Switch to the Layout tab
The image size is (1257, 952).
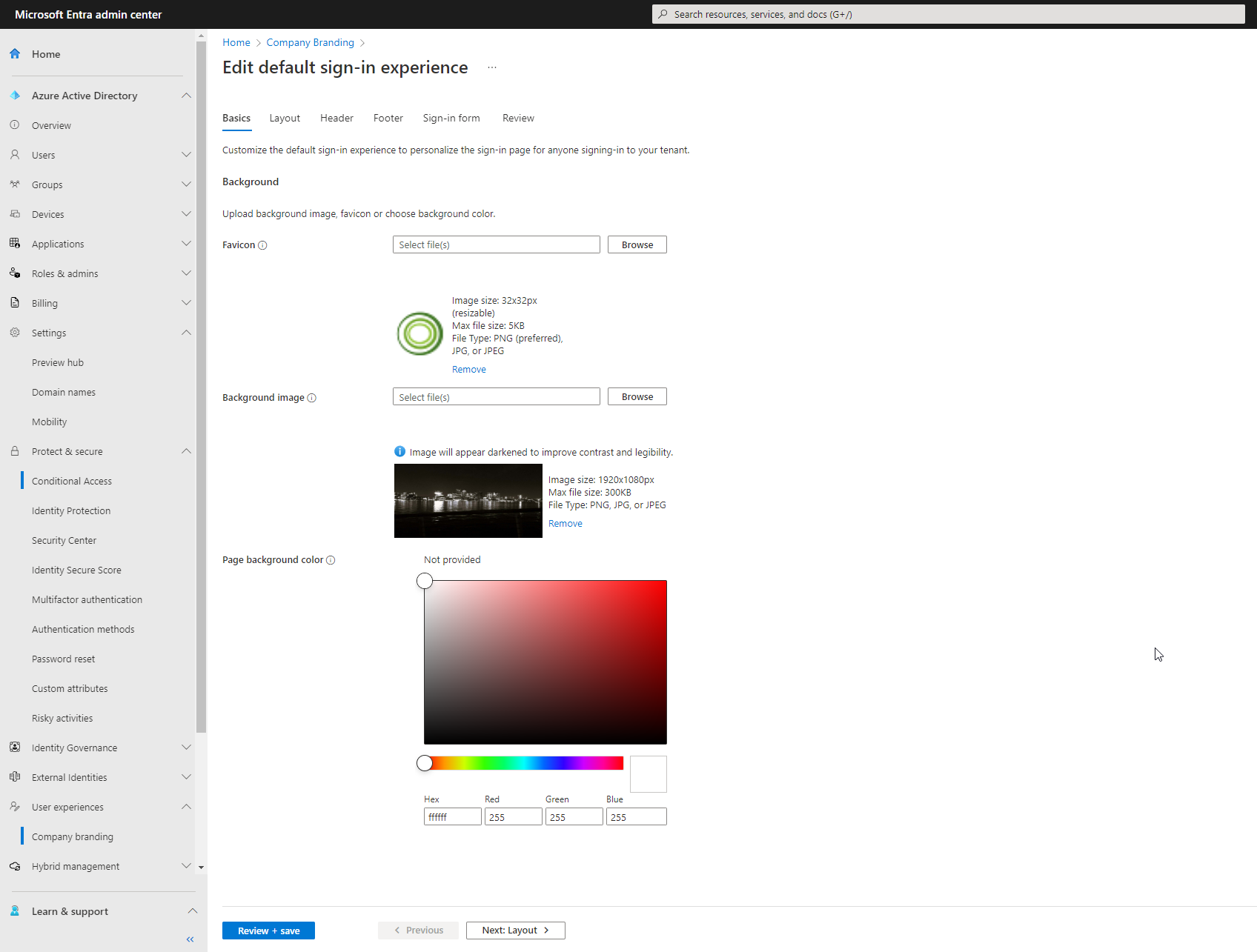click(x=285, y=119)
